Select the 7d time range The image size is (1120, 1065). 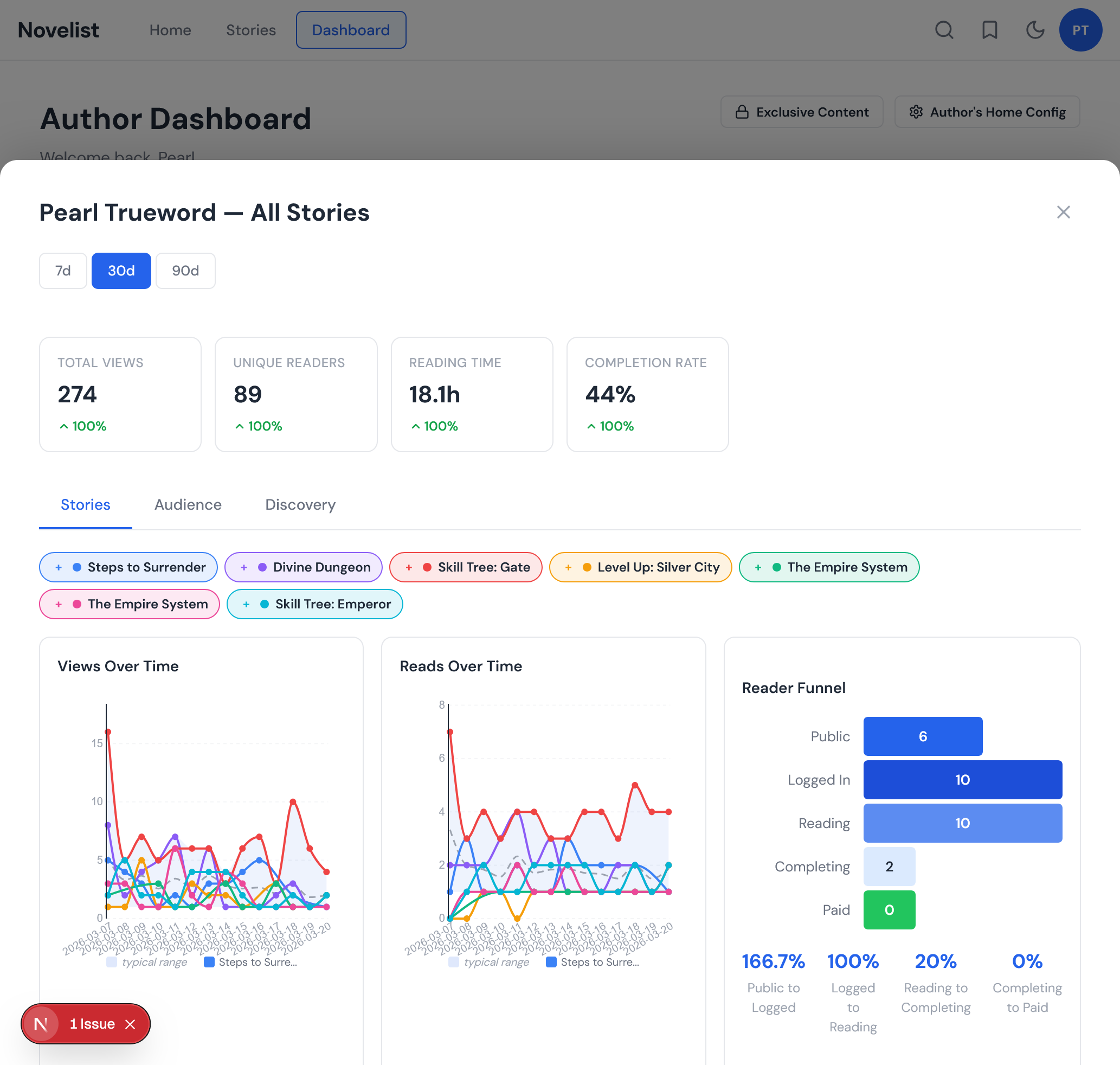62,271
